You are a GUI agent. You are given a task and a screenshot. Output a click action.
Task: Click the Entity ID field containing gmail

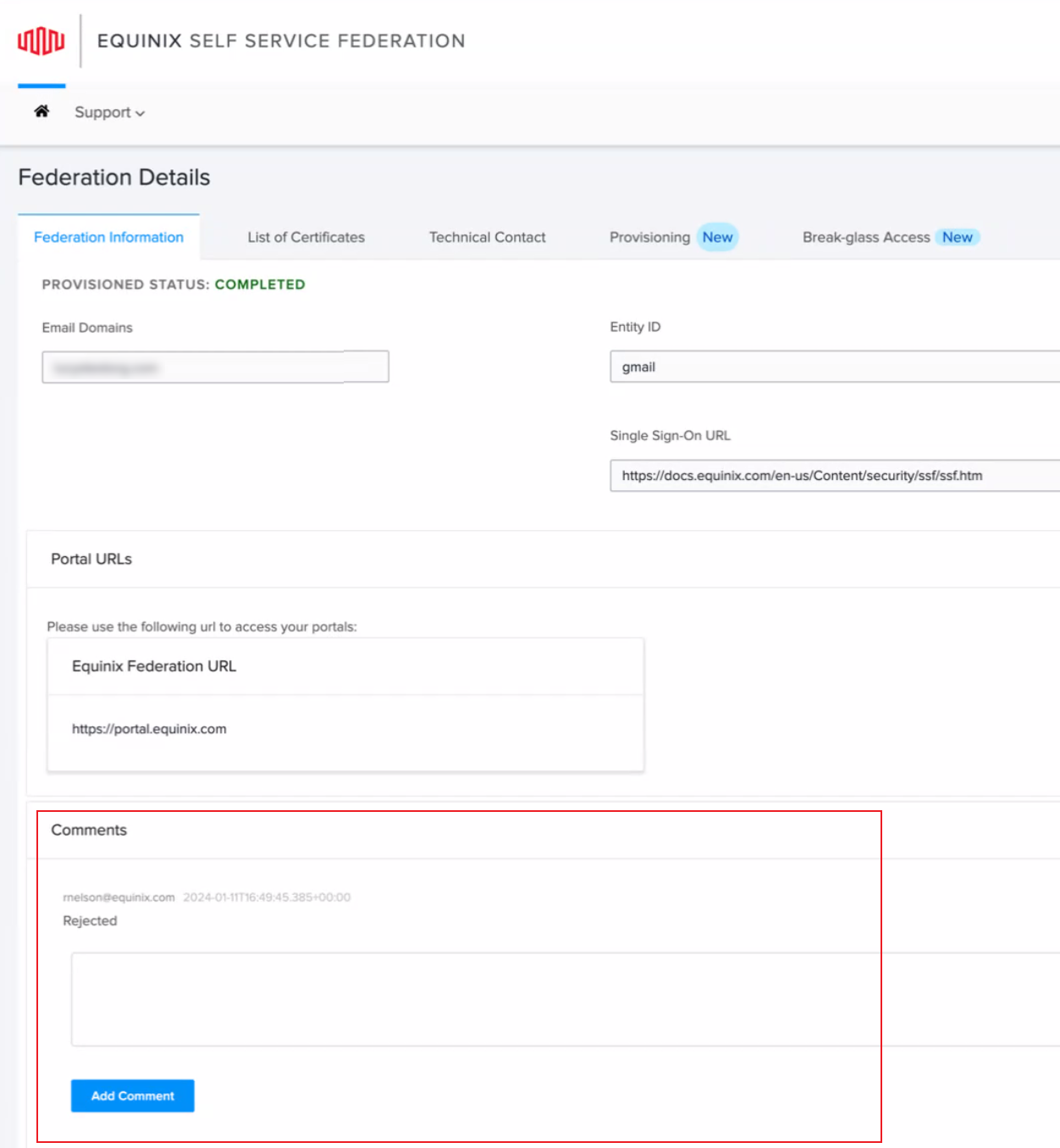click(x=835, y=367)
